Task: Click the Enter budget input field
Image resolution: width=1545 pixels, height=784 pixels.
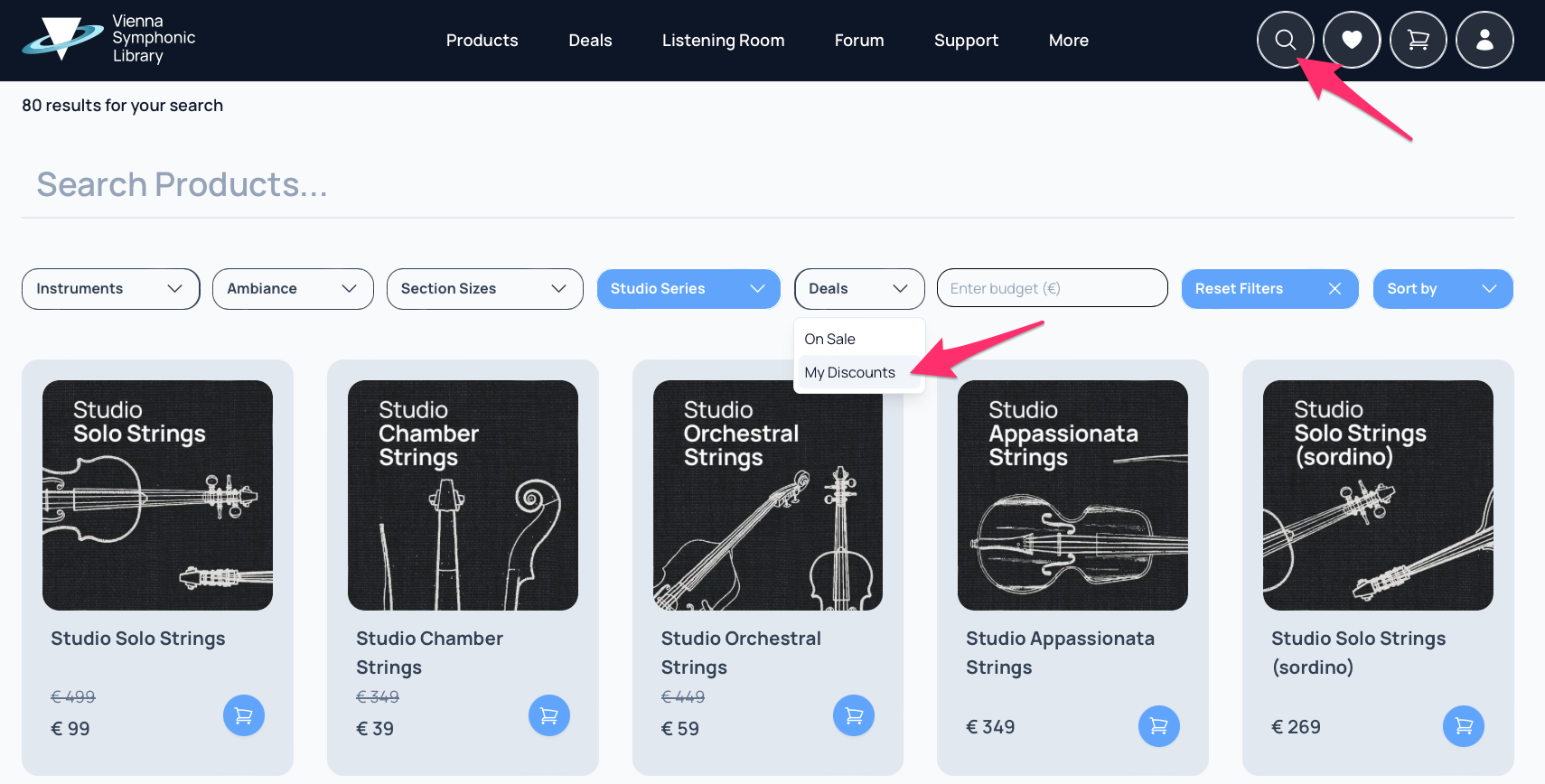Action: pos(1053,288)
